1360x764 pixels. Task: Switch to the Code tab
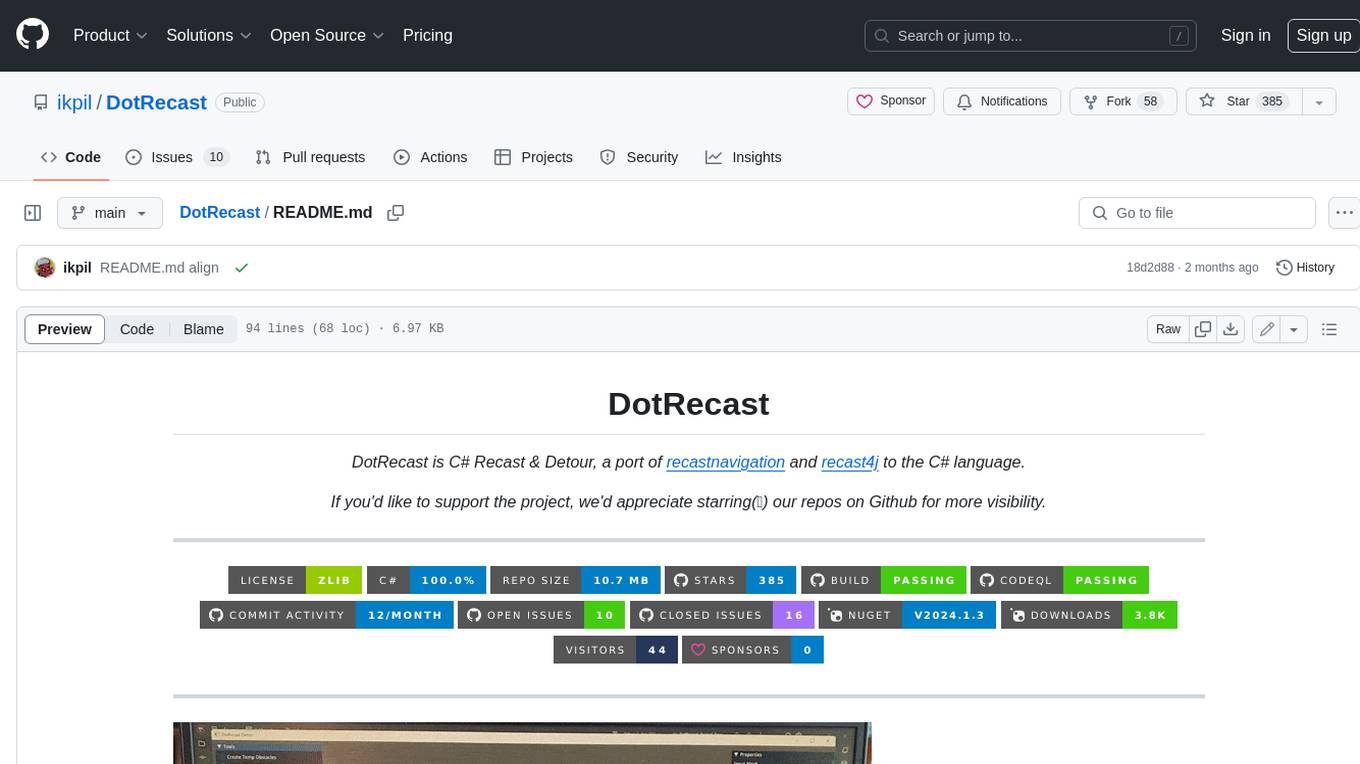click(70, 157)
